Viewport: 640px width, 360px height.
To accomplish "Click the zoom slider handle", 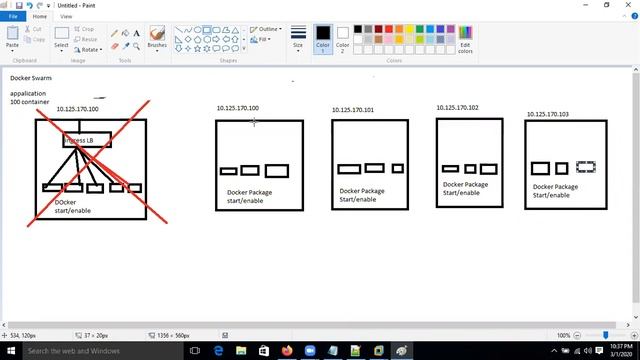I will coord(606,335).
